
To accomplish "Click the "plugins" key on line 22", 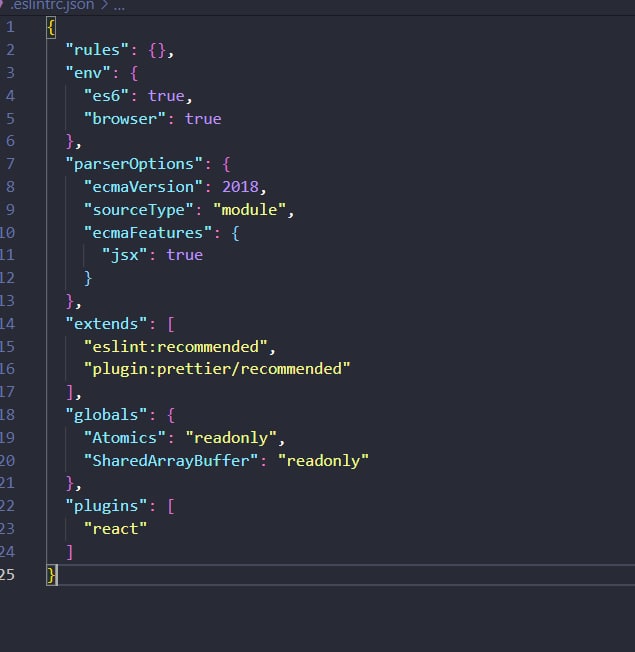I will 106,506.
